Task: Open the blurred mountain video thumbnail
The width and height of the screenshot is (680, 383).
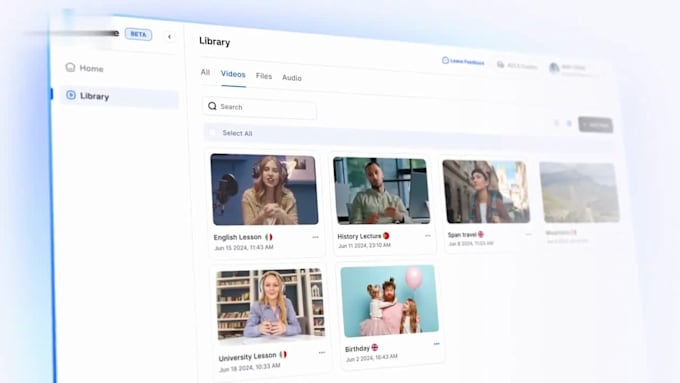Action: [x=579, y=193]
